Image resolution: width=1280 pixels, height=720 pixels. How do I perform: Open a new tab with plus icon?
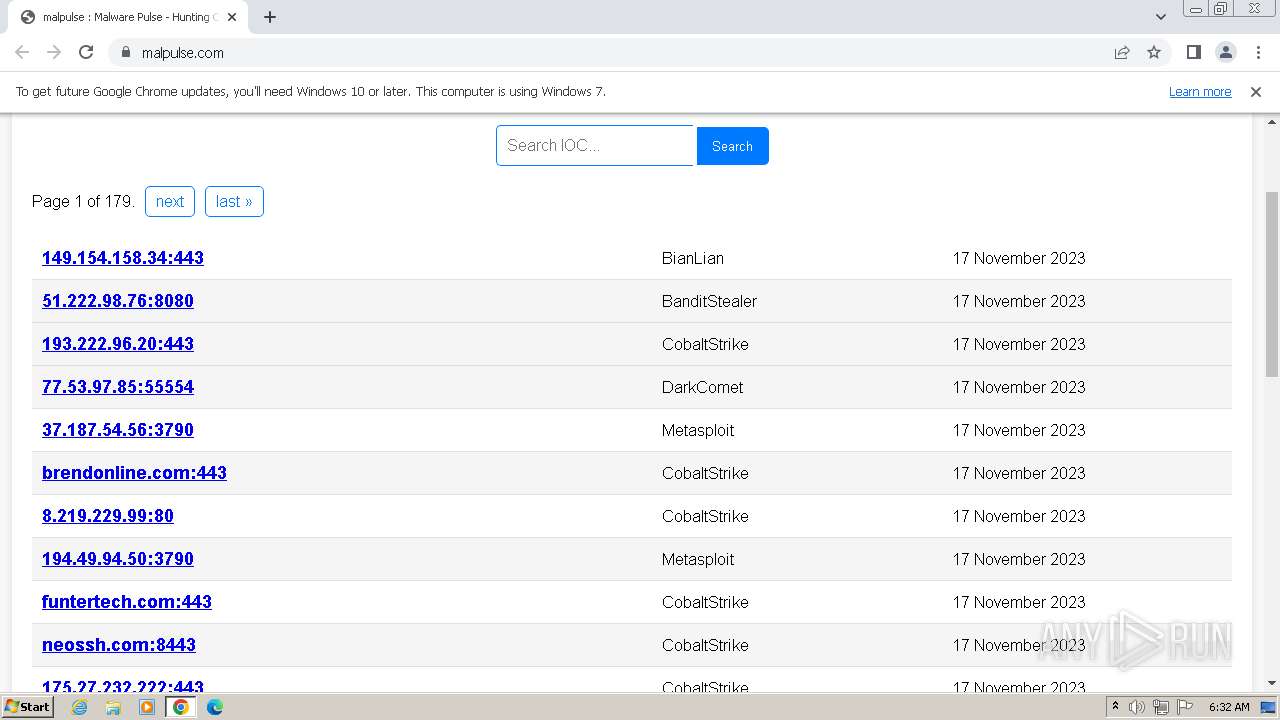270,17
